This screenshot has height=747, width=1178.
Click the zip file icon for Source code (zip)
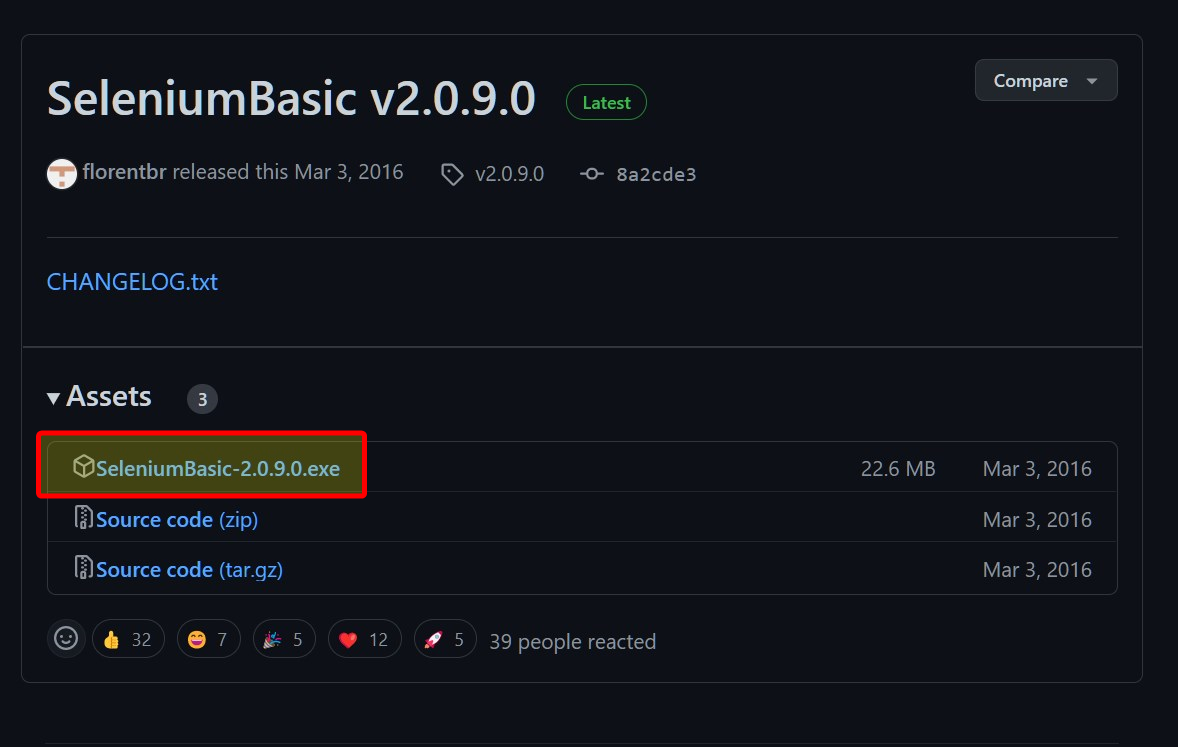pos(83,517)
